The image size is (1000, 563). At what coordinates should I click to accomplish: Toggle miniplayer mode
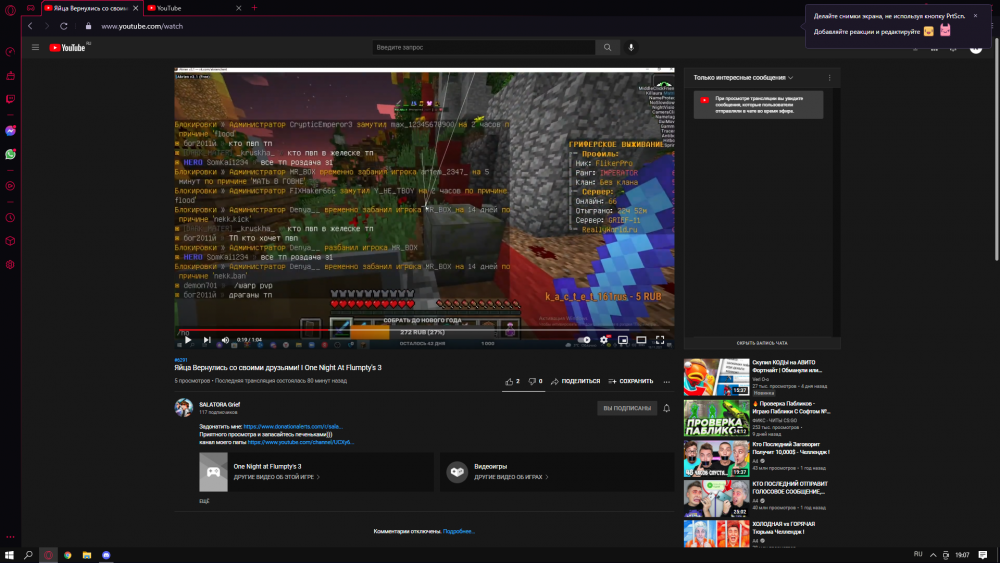[x=622, y=340]
